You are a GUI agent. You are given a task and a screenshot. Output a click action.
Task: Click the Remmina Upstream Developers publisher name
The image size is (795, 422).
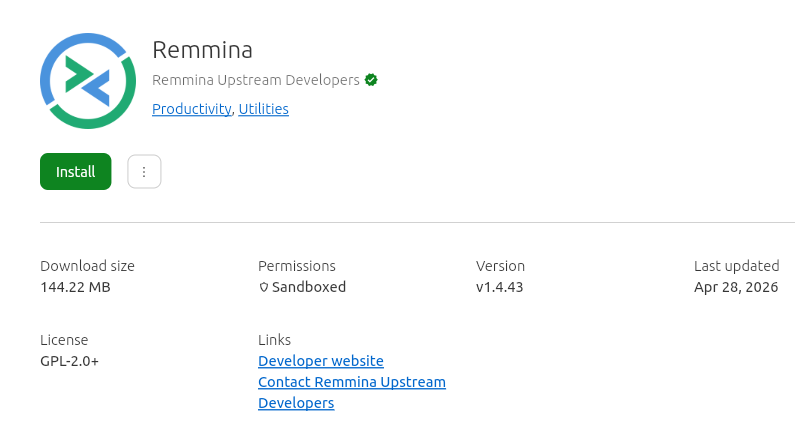(x=256, y=80)
